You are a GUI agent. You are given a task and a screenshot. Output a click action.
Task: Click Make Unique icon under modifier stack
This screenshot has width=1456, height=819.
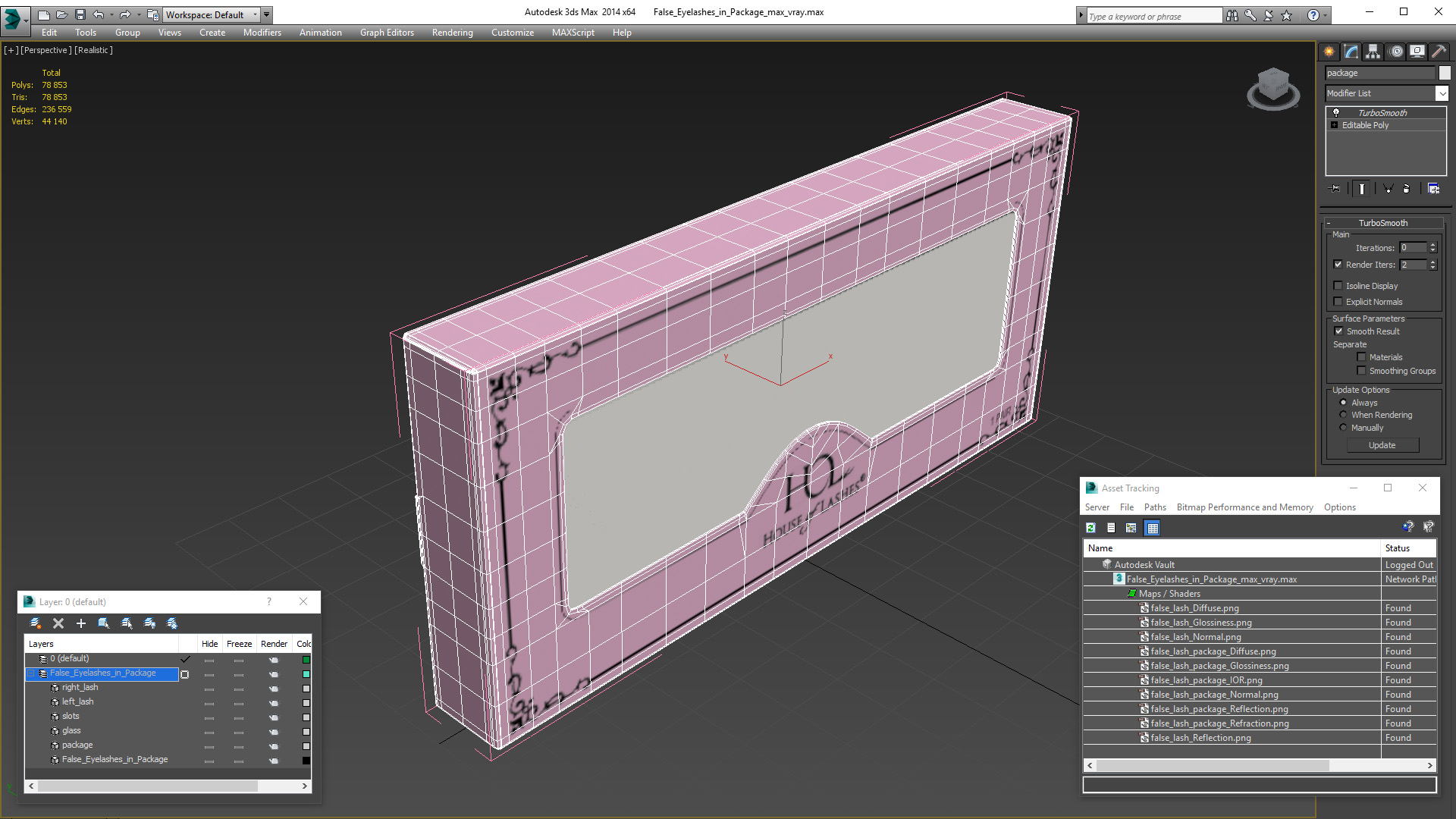coord(1388,189)
